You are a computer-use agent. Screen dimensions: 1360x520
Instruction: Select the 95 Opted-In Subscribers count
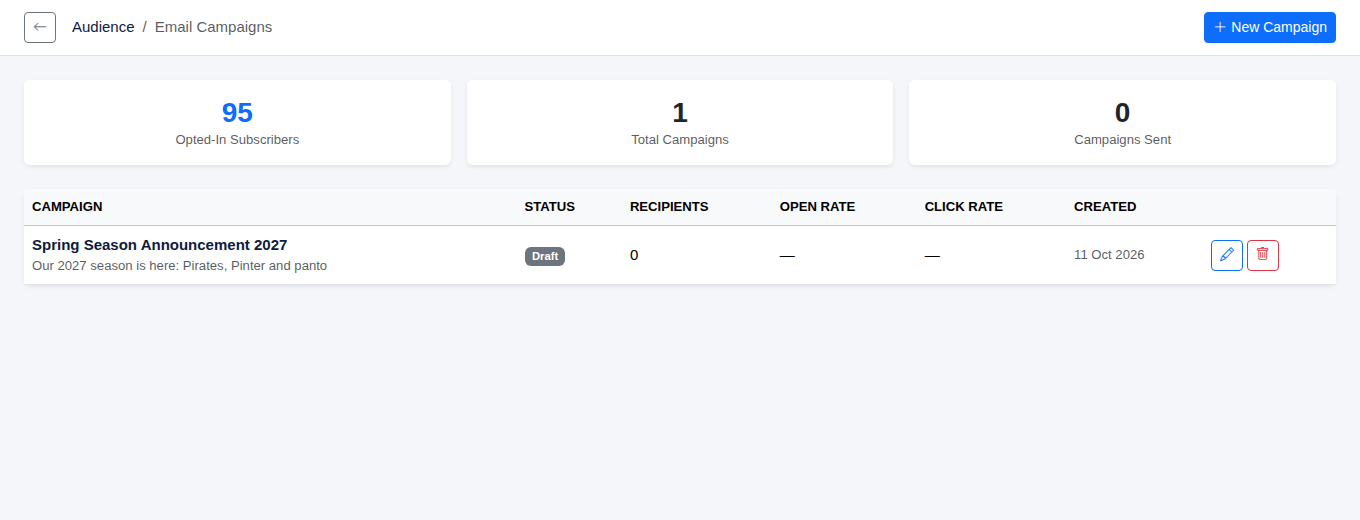tap(237, 112)
